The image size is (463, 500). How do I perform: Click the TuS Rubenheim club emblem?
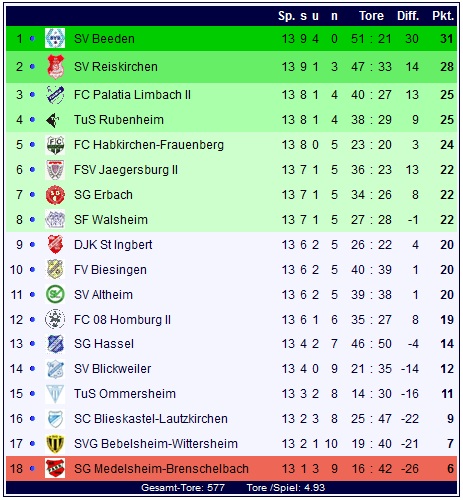tap(53, 120)
